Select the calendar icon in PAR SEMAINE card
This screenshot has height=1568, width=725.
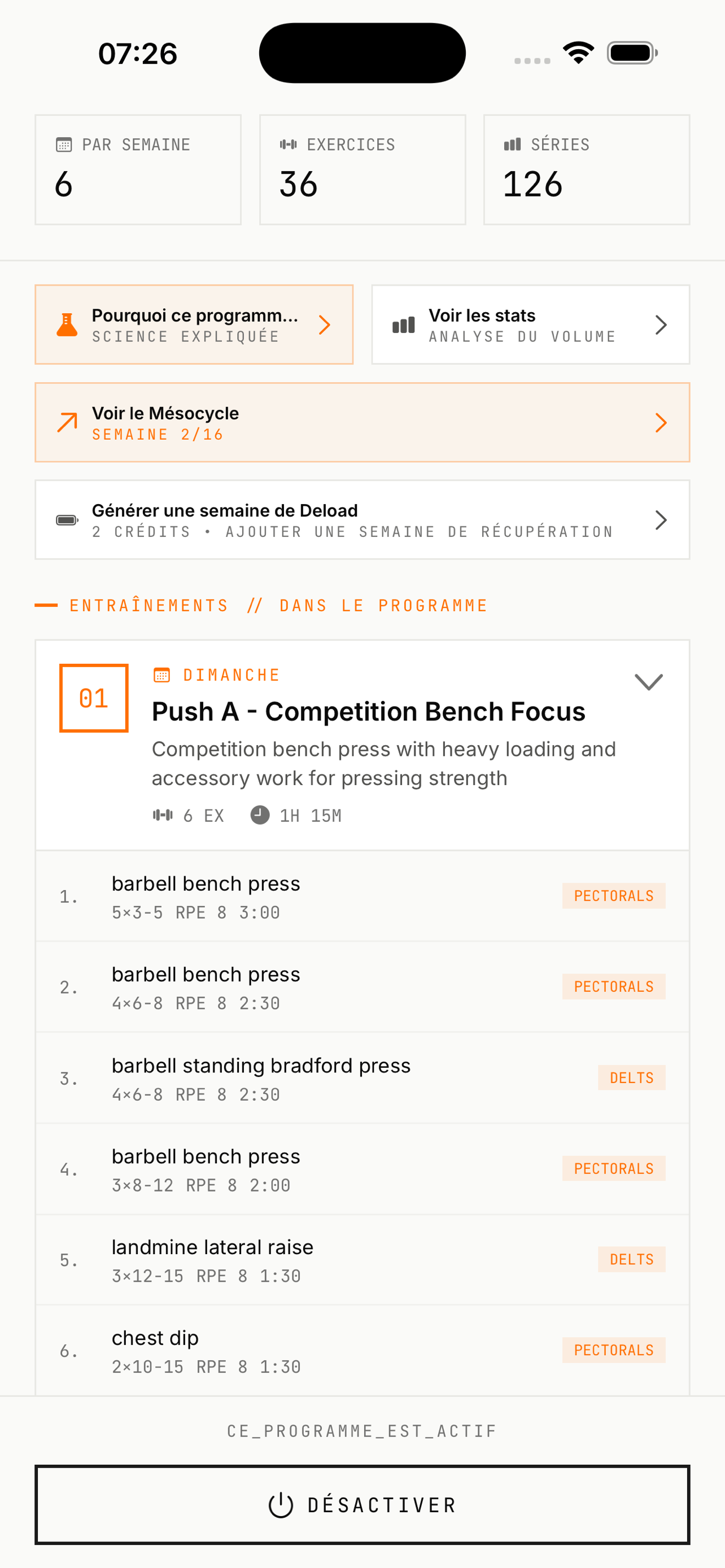pyautogui.click(x=63, y=144)
